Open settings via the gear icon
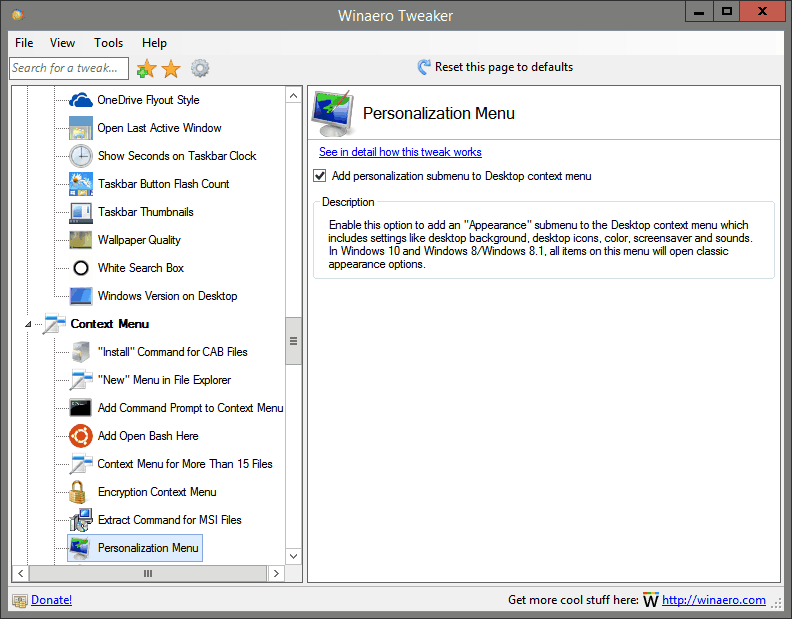Viewport: 792px width, 619px height. click(200, 68)
